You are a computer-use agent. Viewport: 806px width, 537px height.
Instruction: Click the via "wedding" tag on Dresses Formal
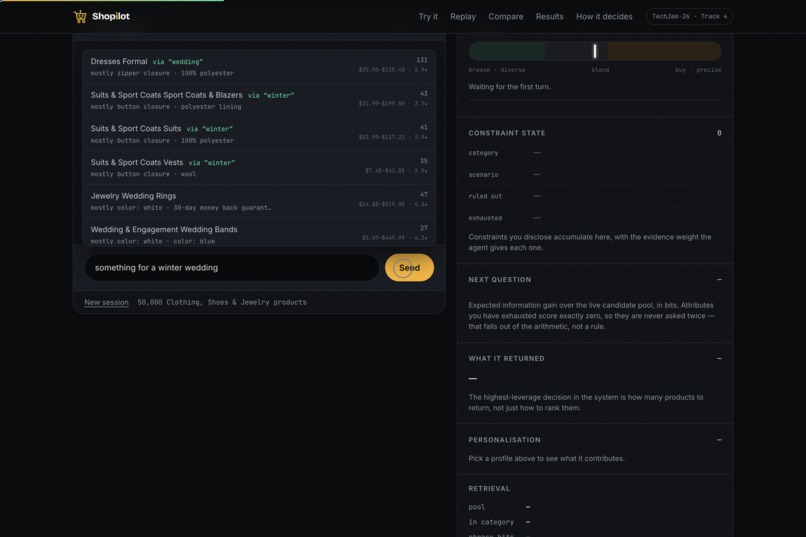pyautogui.click(x=178, y=62)
